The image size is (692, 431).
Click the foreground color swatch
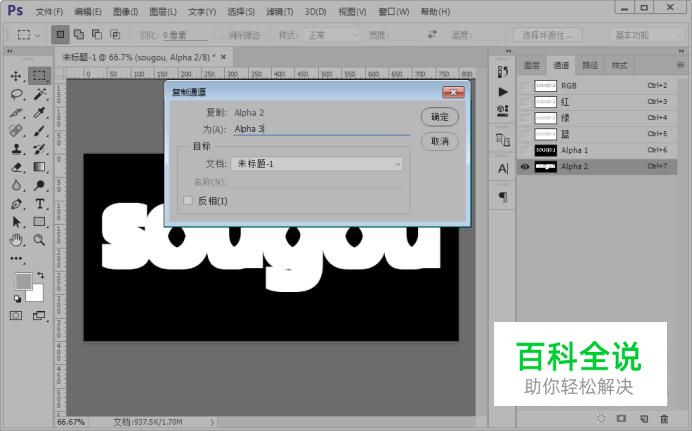point(23,280)
